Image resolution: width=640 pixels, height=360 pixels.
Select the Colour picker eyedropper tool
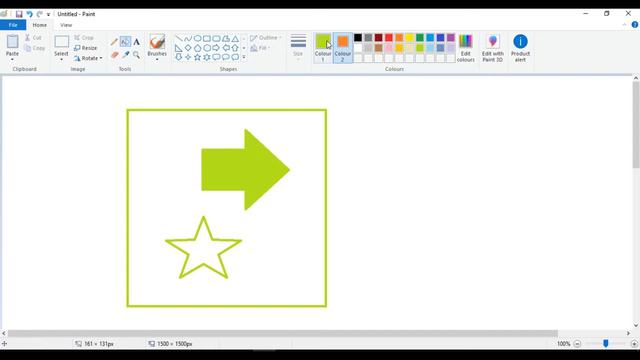coord(126,55)
